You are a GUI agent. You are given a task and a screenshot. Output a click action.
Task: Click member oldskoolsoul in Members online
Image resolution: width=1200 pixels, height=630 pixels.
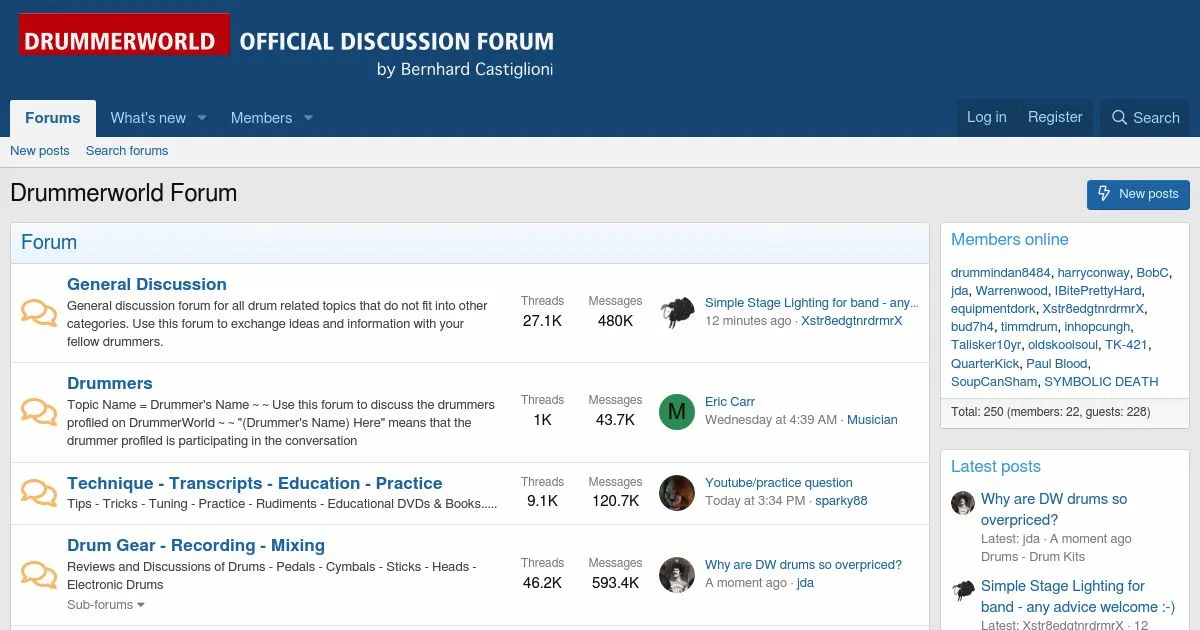(x=1063, y=345)
